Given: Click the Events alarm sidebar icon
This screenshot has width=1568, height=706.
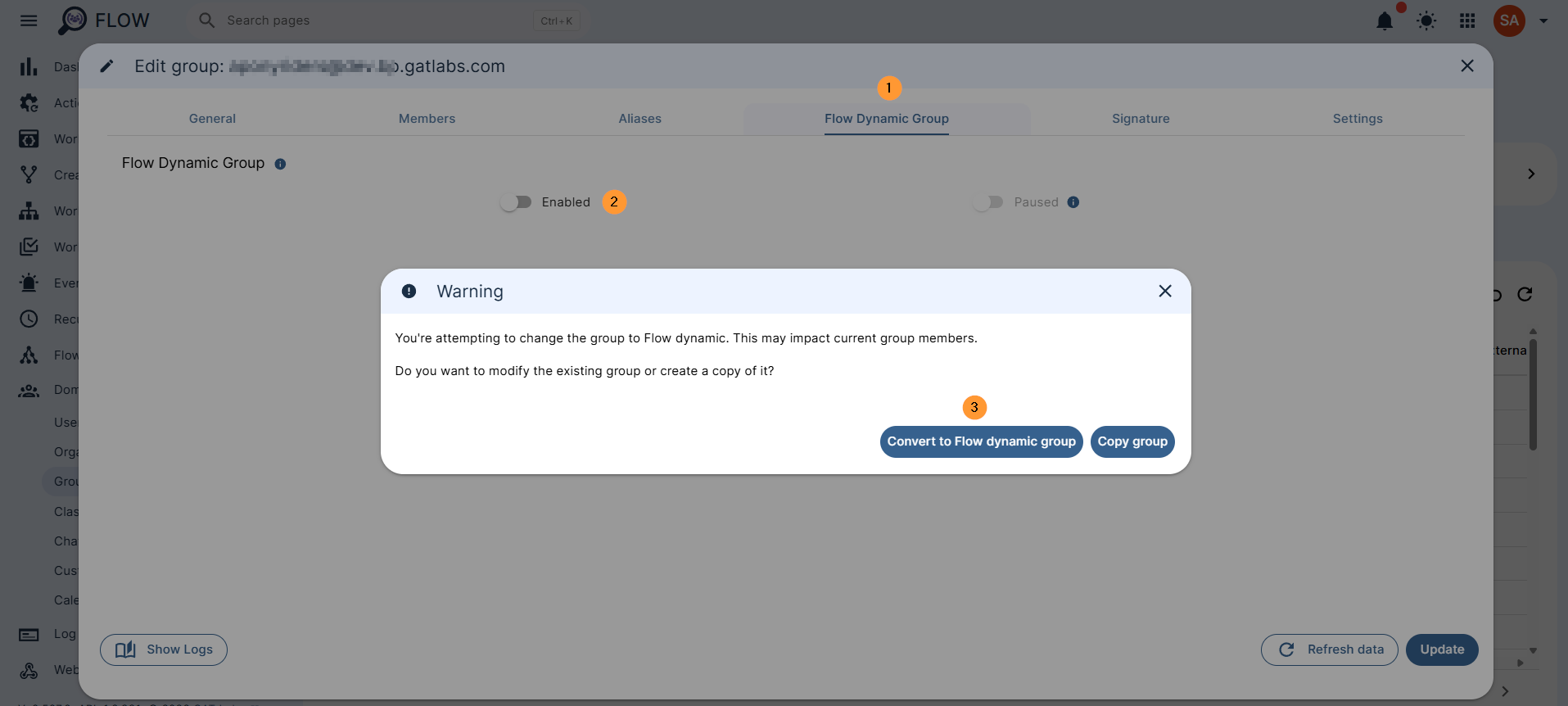Looking at the screenshot, I should [x=29, y=283].
